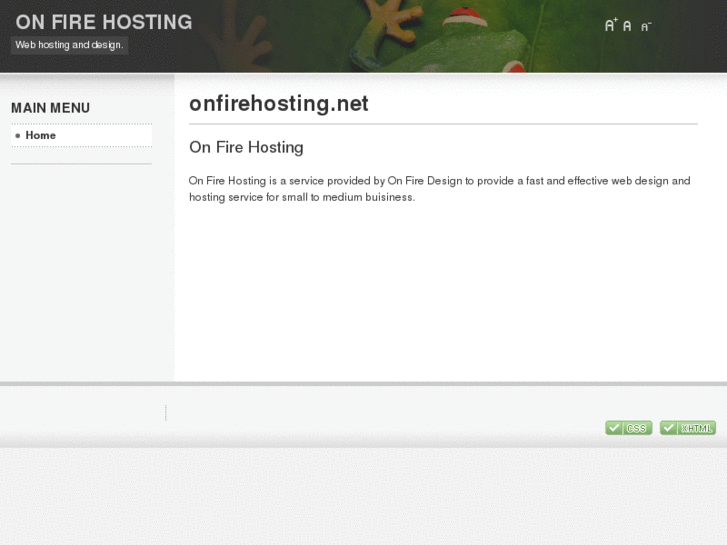This screenshot has width=727, height=545.
Task: Increase font size with A+ icon
Action: click(x=611, y=25)
